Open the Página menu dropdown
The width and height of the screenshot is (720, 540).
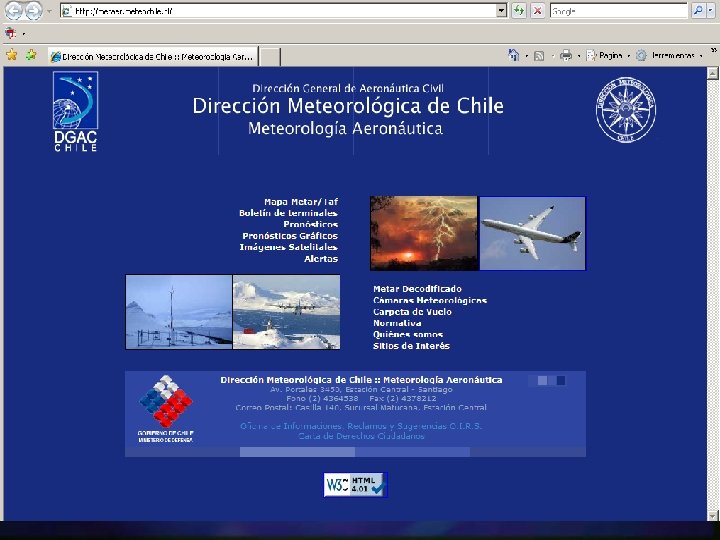click(x=609, y=56)
